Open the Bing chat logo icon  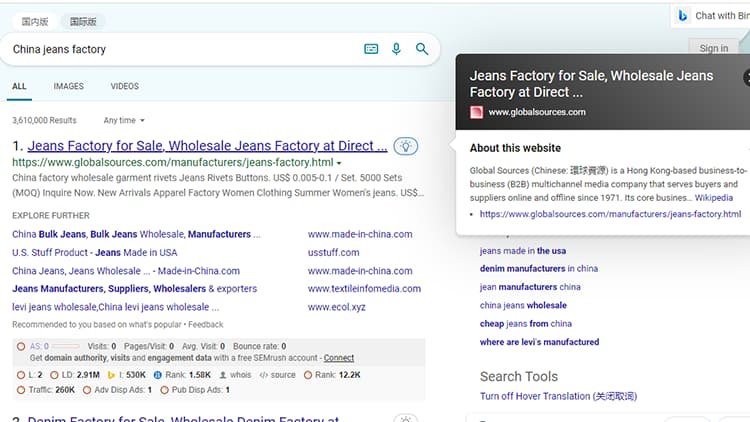tap(683, 16)
